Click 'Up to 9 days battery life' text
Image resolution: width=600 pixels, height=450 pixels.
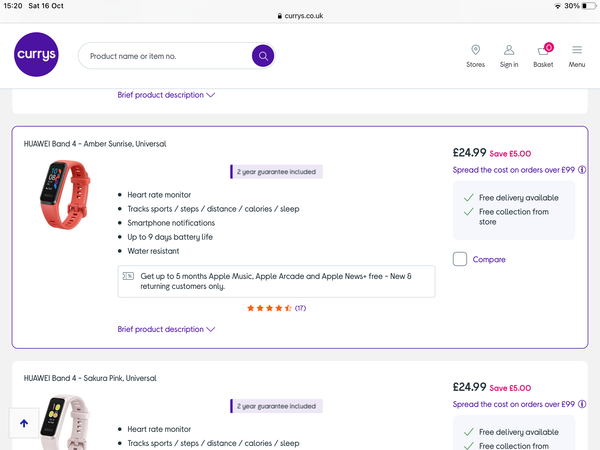(x=170, y=237)
